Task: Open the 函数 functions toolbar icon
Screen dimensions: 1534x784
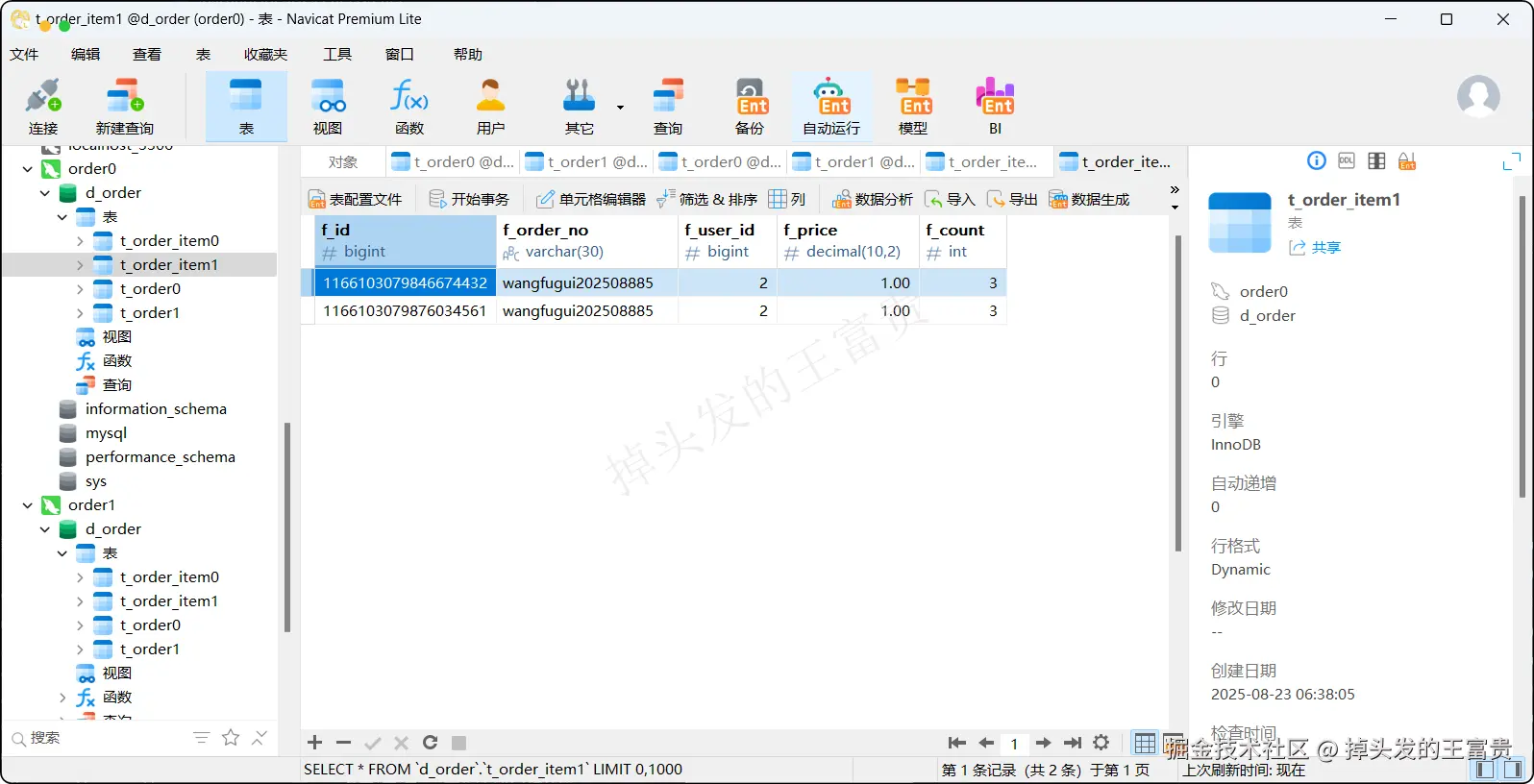Action: click(x=409, y=106)
